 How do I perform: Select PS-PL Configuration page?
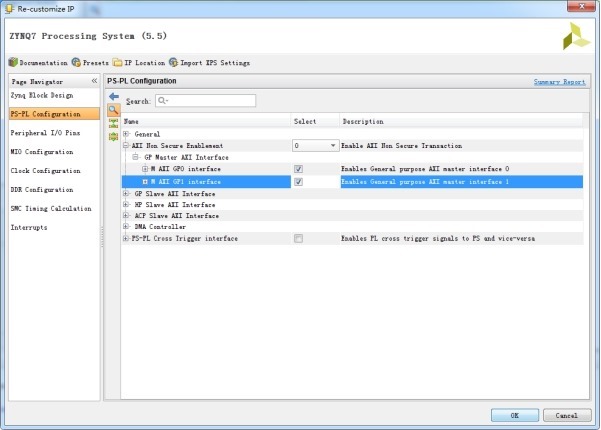[54, 114]
